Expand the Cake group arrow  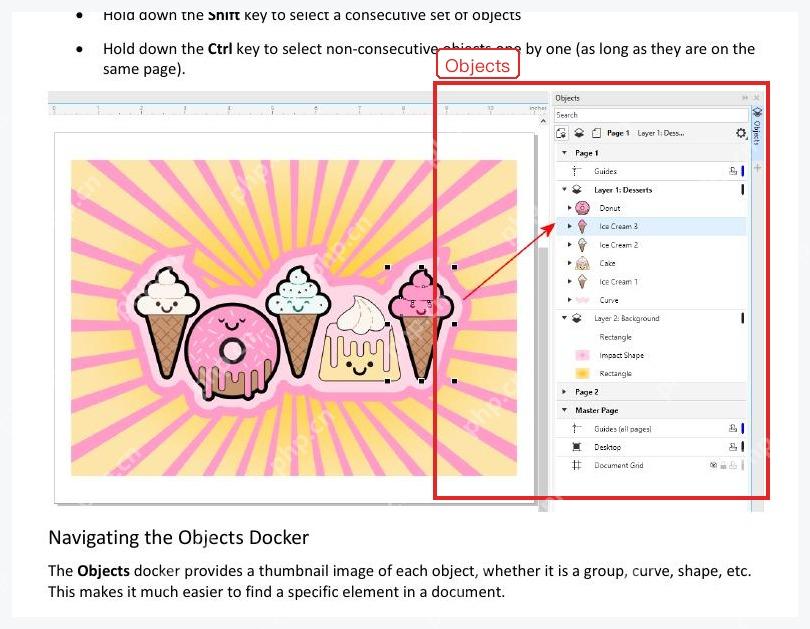tap(570, 263)
